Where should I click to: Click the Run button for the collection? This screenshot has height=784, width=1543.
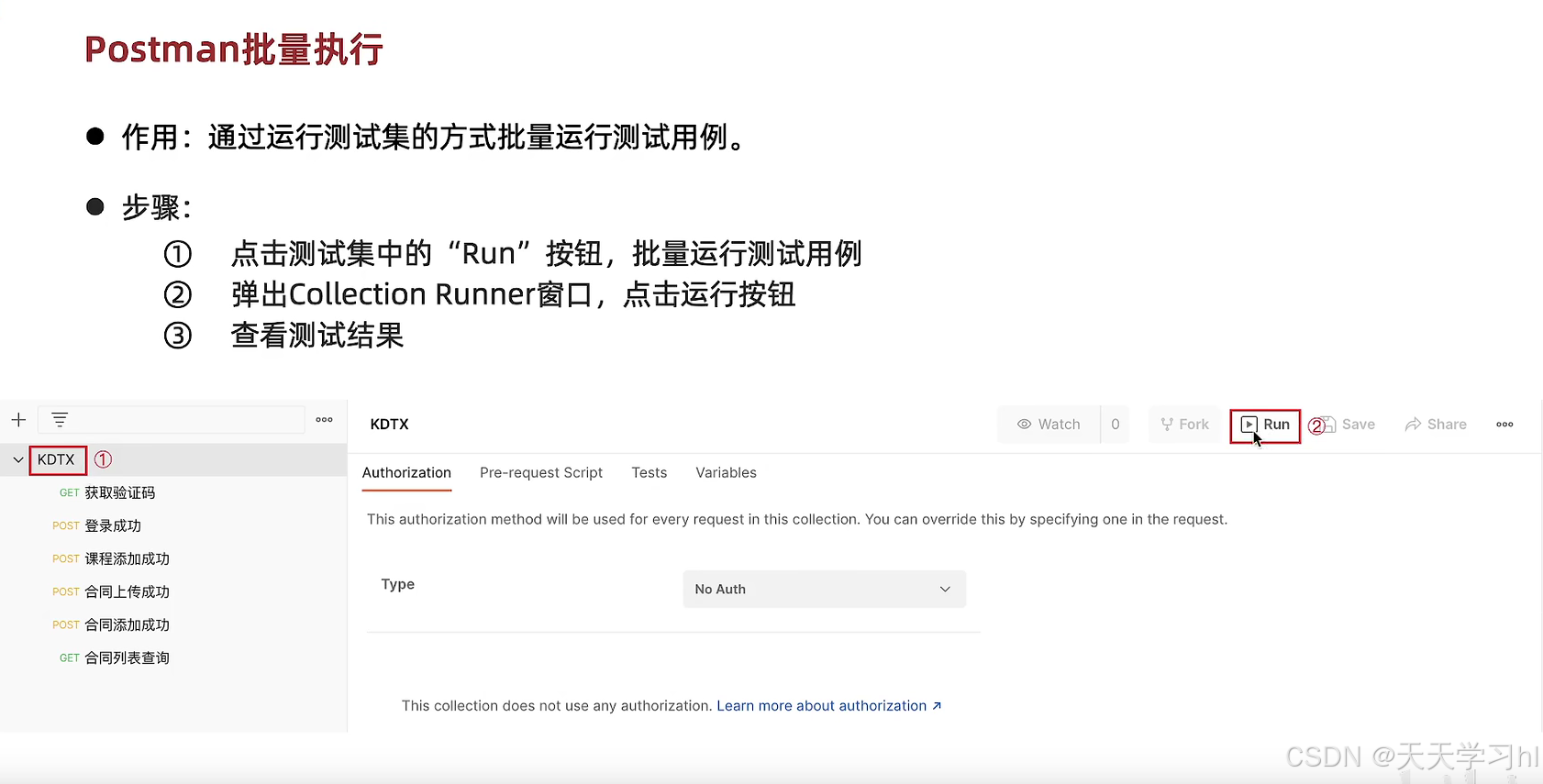click(1265, 425)
